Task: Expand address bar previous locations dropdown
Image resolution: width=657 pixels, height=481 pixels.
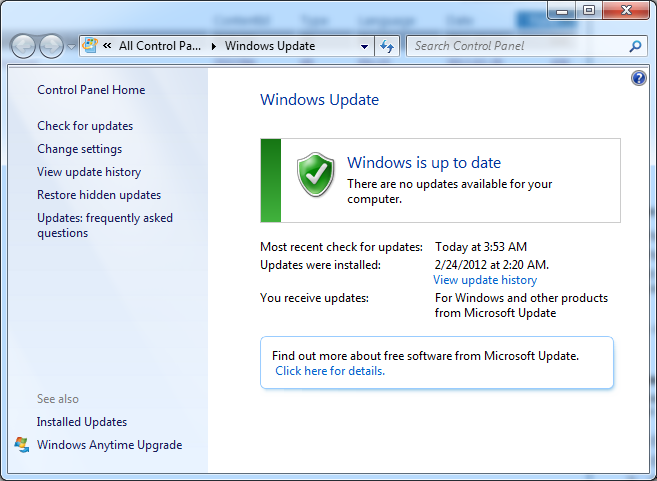Action: tap(363, 46)
